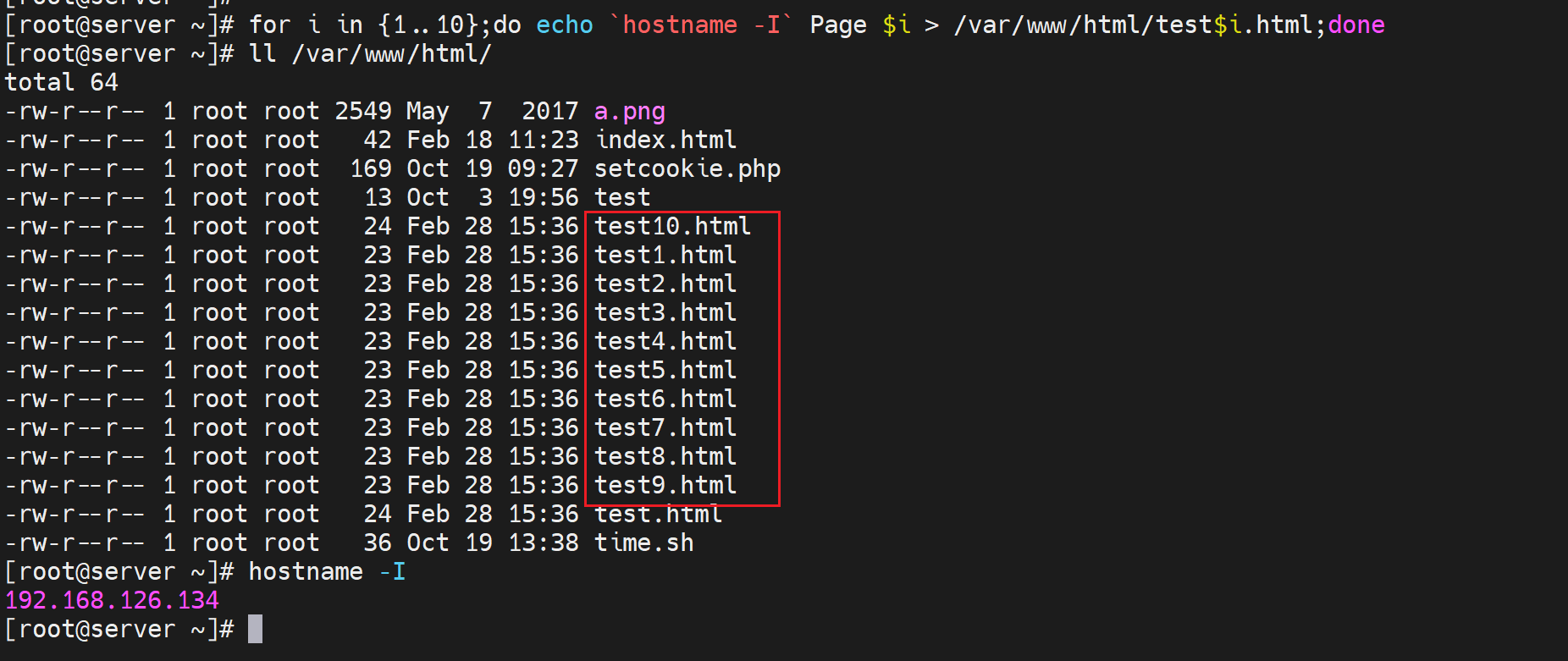
Task: Click the test9.html filename
Action: point(665,486)
